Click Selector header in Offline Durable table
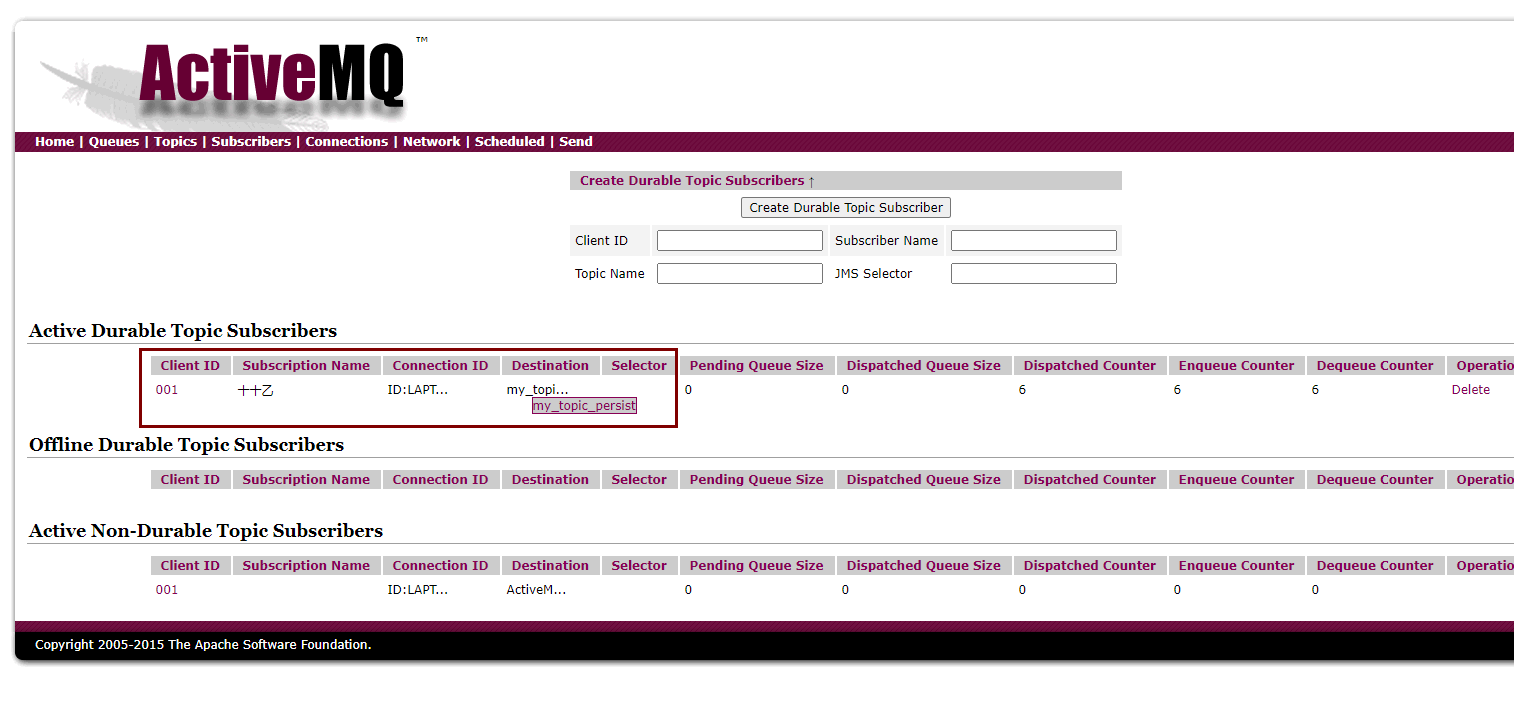 pyautogui.click(x=639, y=480)
